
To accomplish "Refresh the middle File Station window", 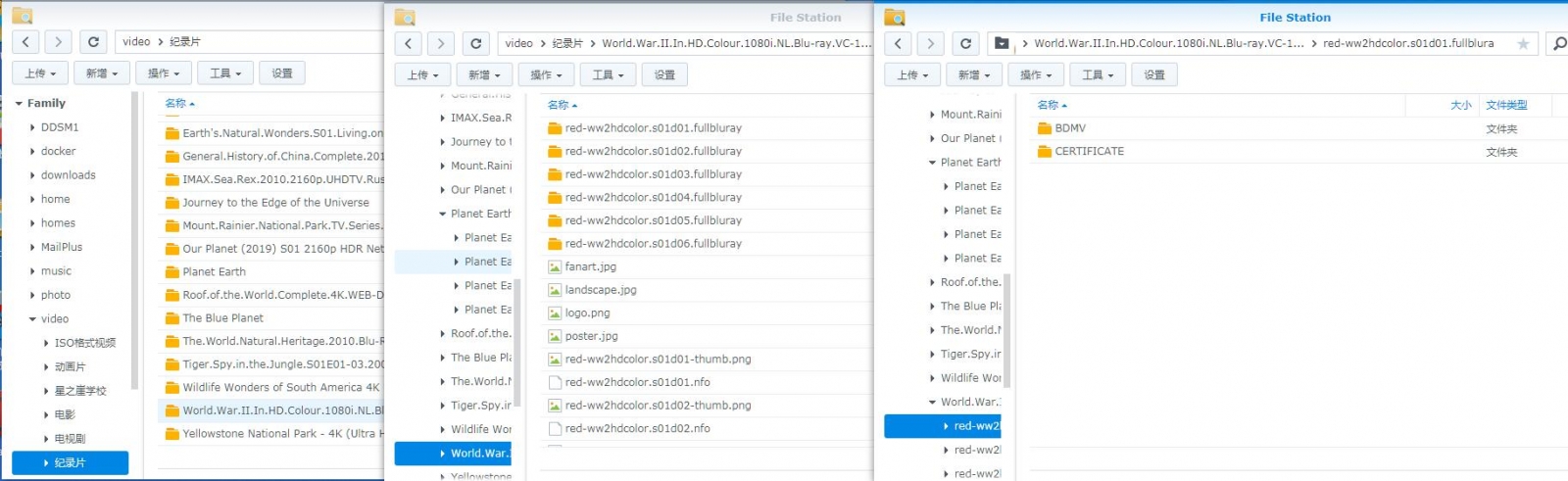I will point(476,43).
